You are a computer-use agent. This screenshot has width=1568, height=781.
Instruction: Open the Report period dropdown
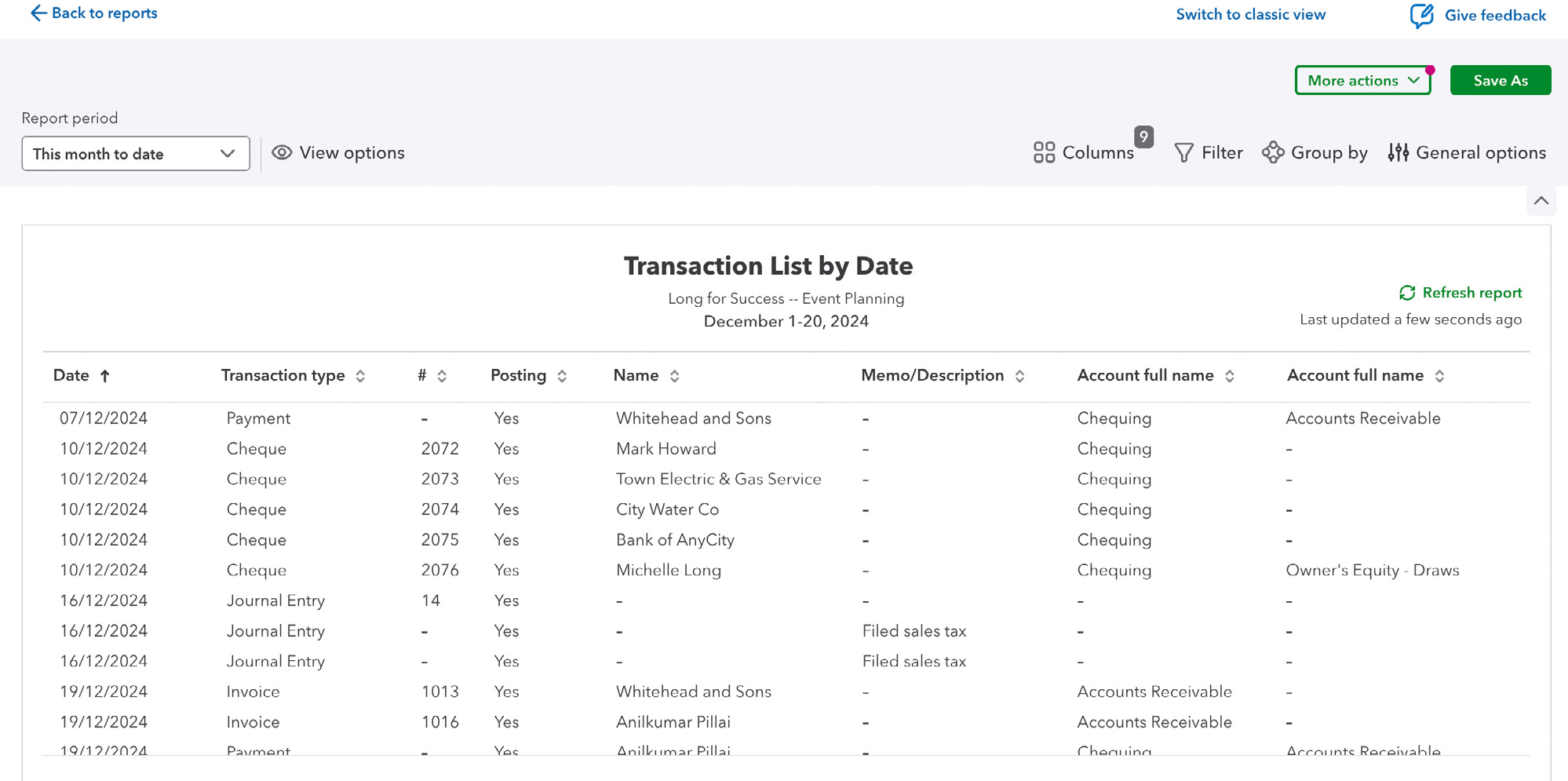pos(136,154)
